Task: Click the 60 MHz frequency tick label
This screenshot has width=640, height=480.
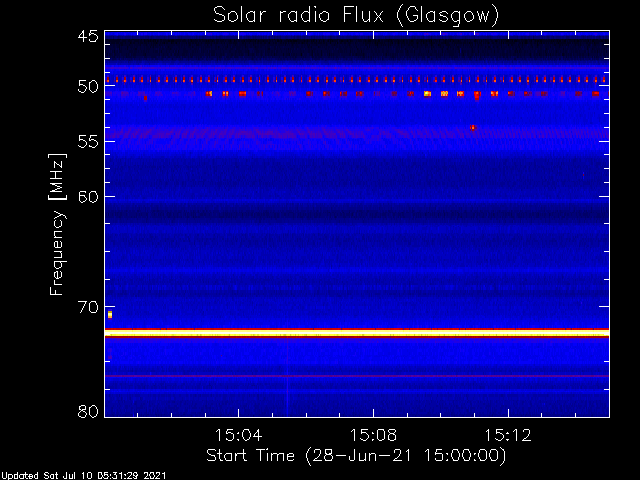Action: click(x=88, y=197)
